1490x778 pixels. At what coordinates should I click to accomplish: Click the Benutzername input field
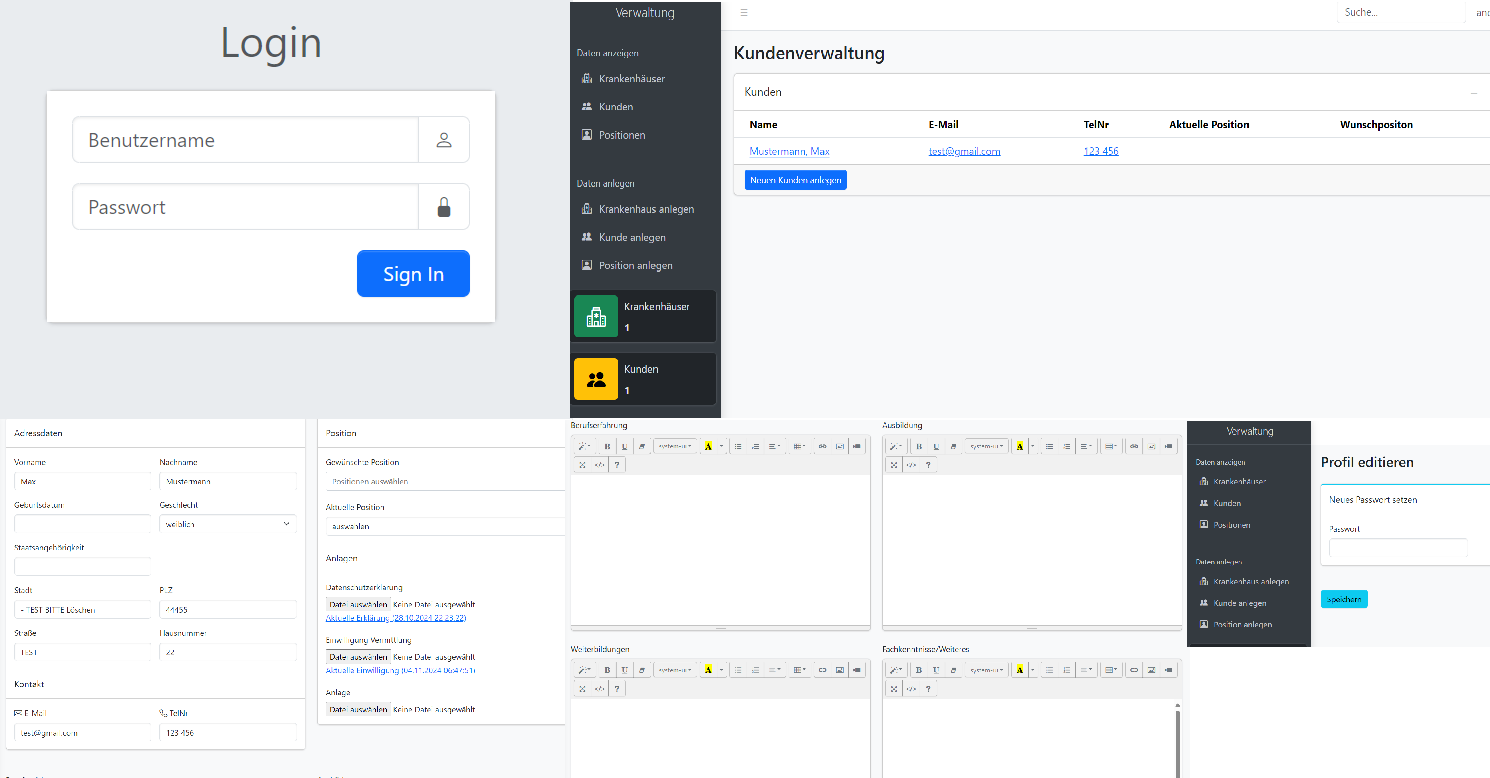(245, 140)
